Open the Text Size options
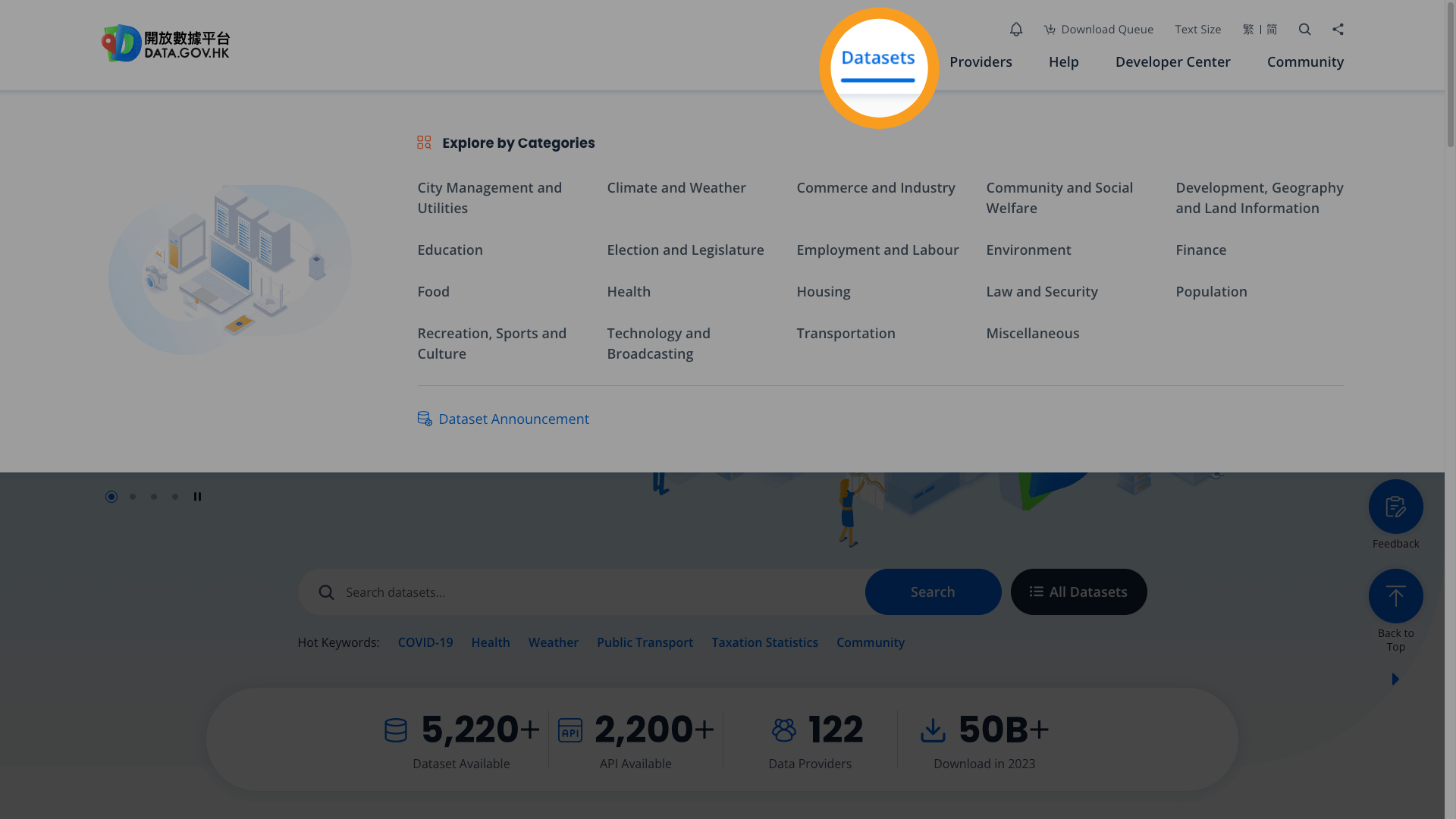The width and height of the screenshot is (1456, 819). 1197,29
